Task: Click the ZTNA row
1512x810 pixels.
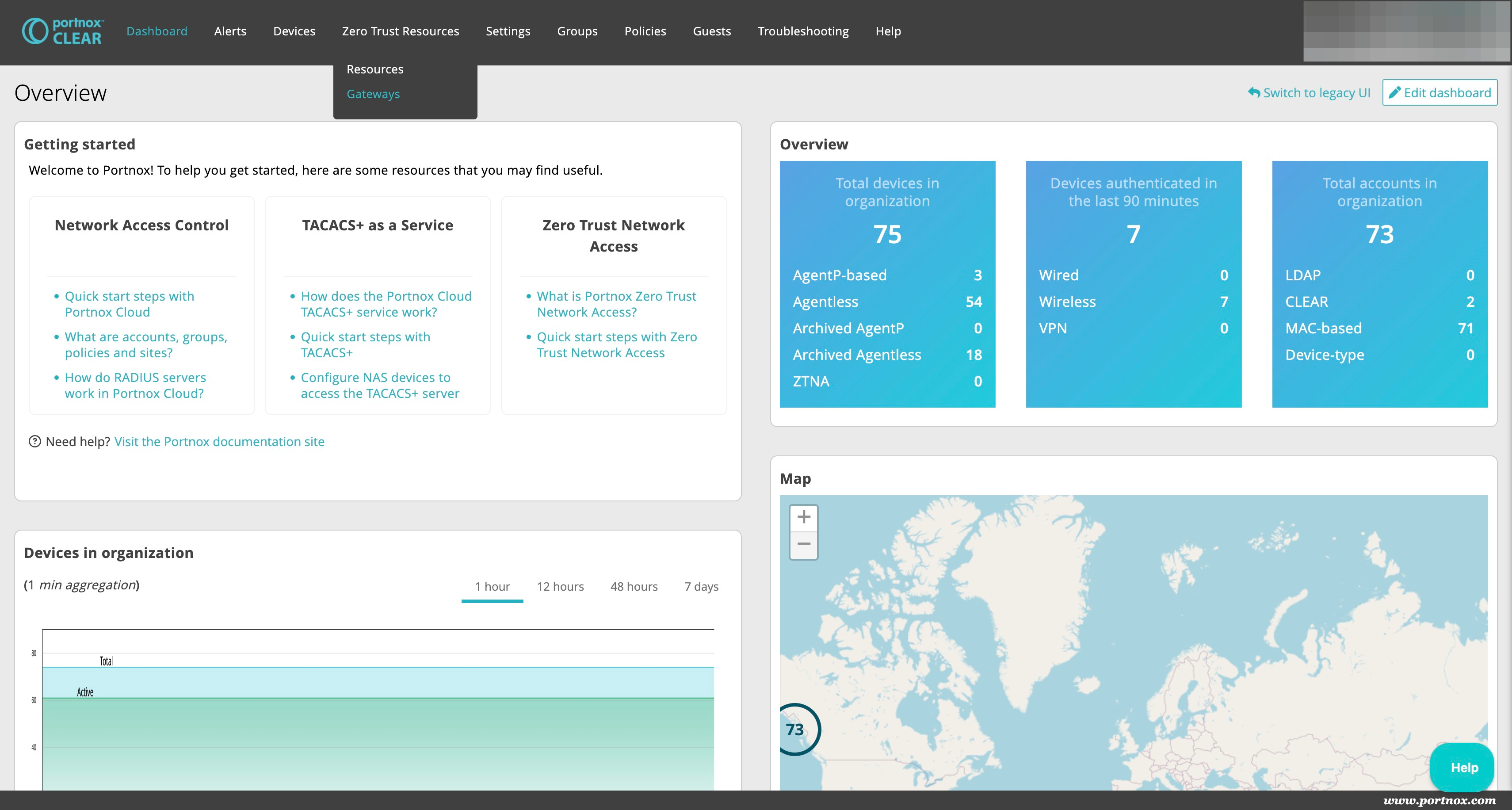Action: coord(887,381)
